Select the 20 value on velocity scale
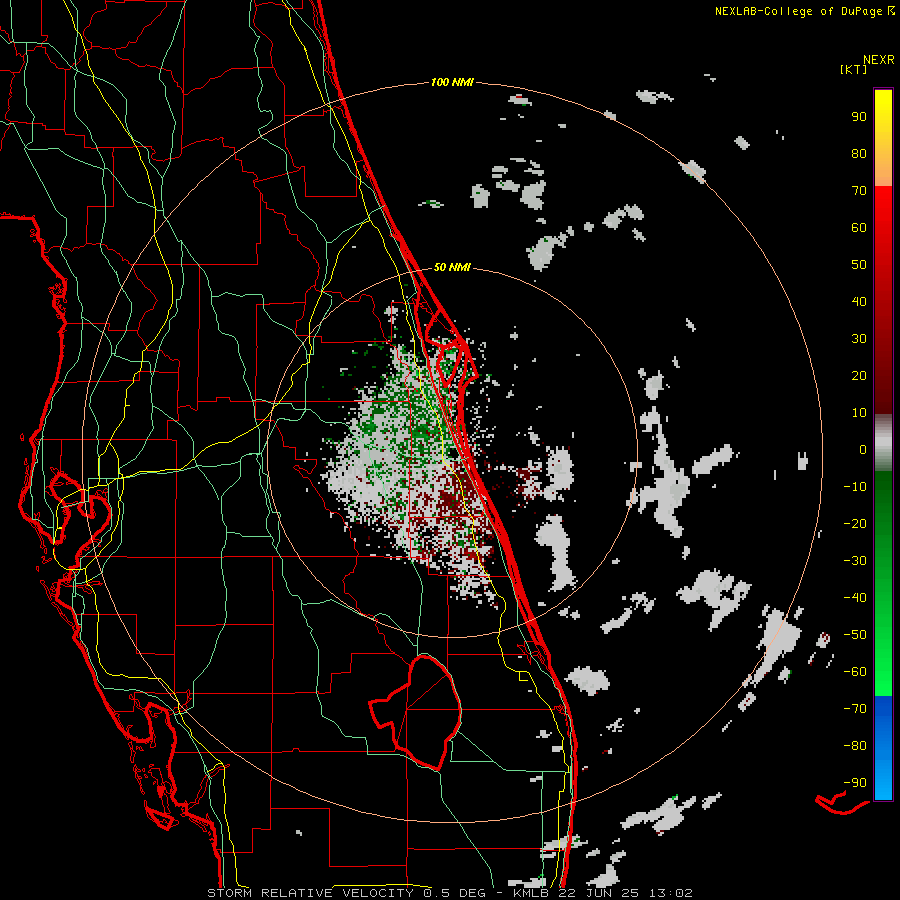Screen dimensions: 900x900 859,376
